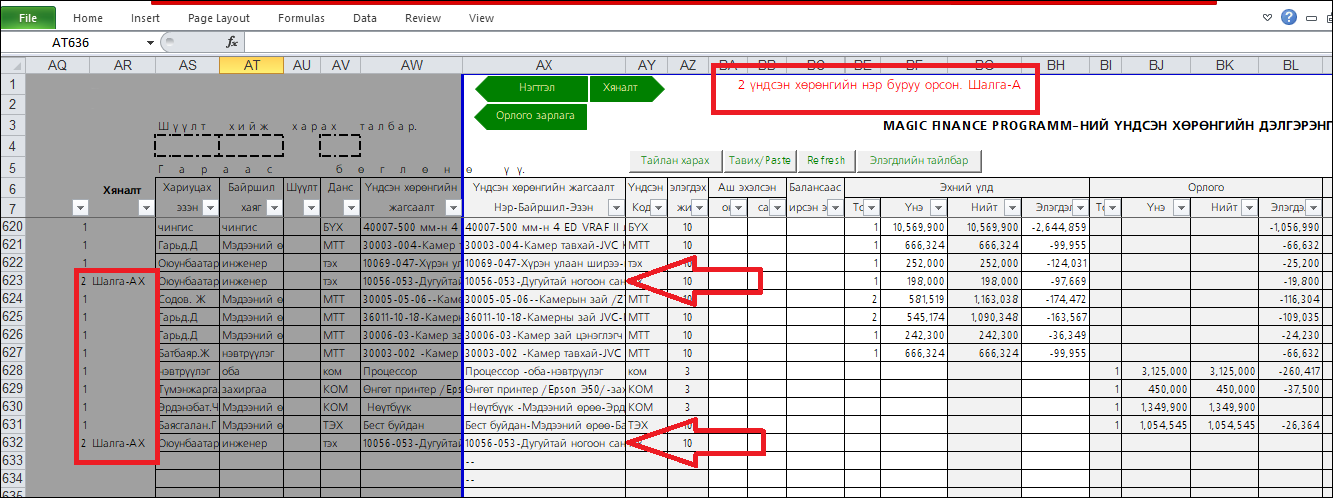
Task: Click the Refresh button
Action: (x=826, y=160)
